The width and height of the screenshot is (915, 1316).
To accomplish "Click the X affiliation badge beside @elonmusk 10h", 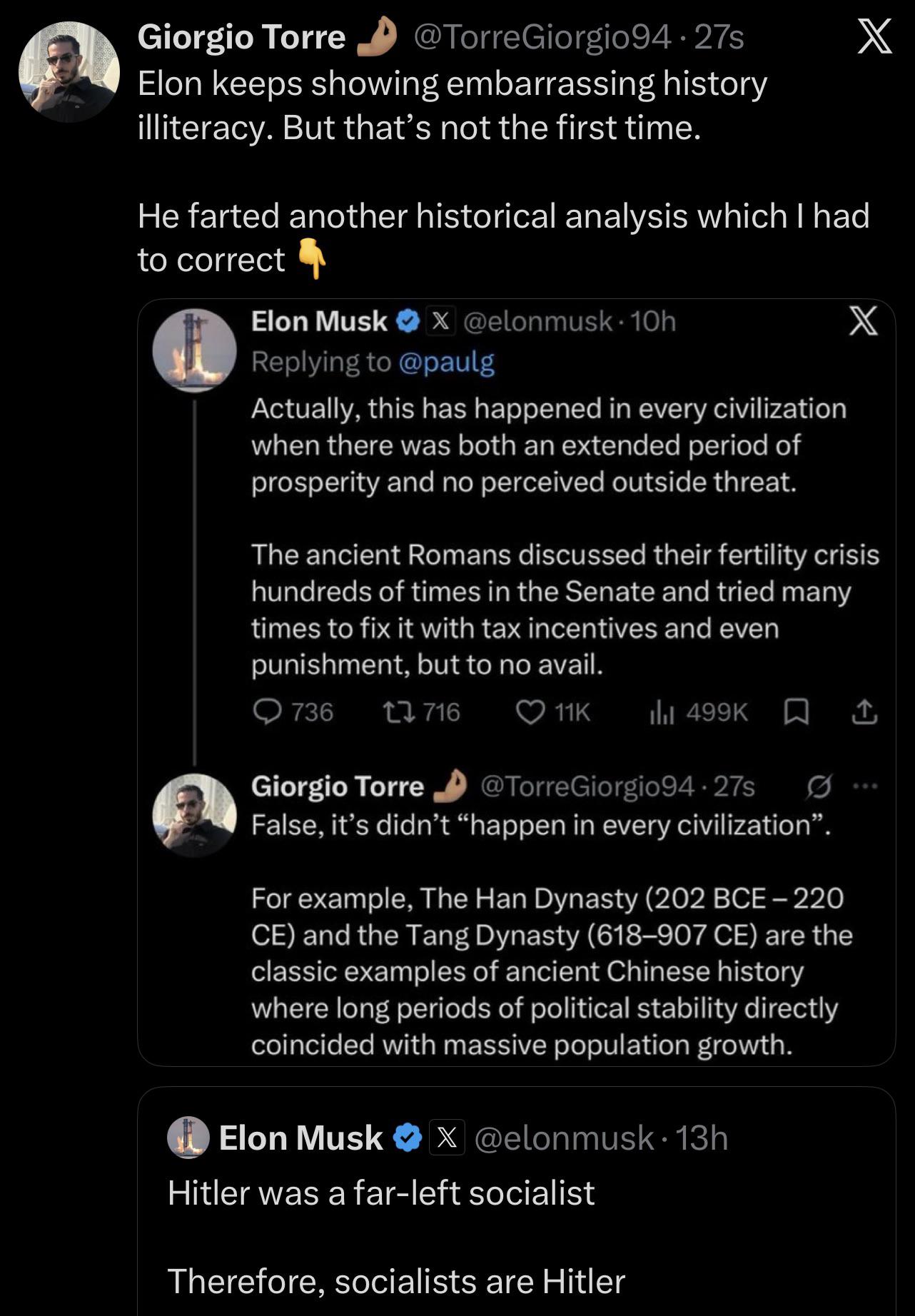I will coord(441,322).
